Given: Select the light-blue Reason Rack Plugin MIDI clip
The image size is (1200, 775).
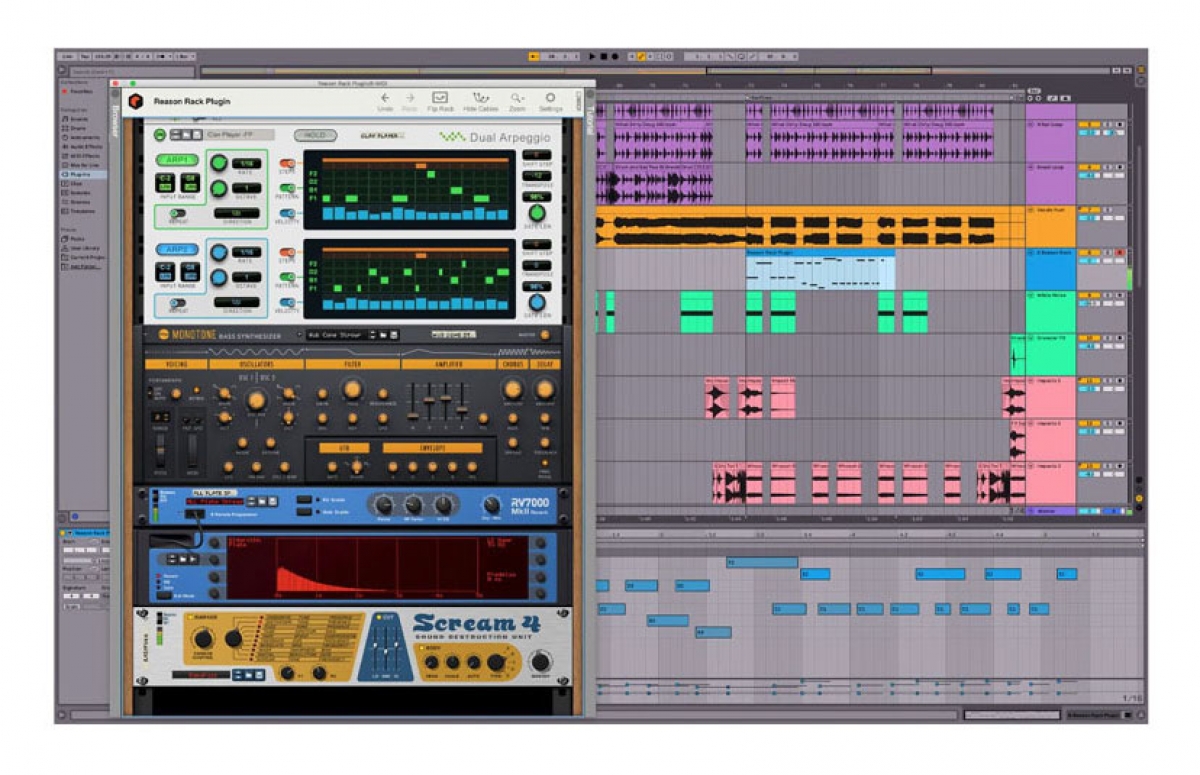Looking at the screenshot, I should tap(820, 270).
